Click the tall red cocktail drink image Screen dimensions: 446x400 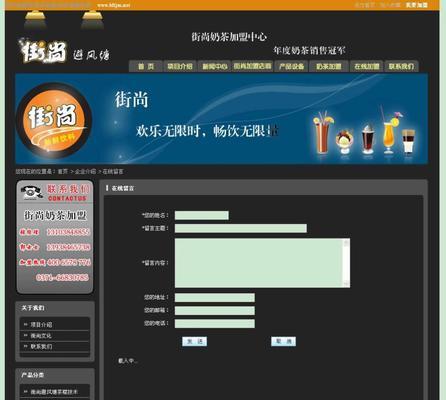pos(322,132)
